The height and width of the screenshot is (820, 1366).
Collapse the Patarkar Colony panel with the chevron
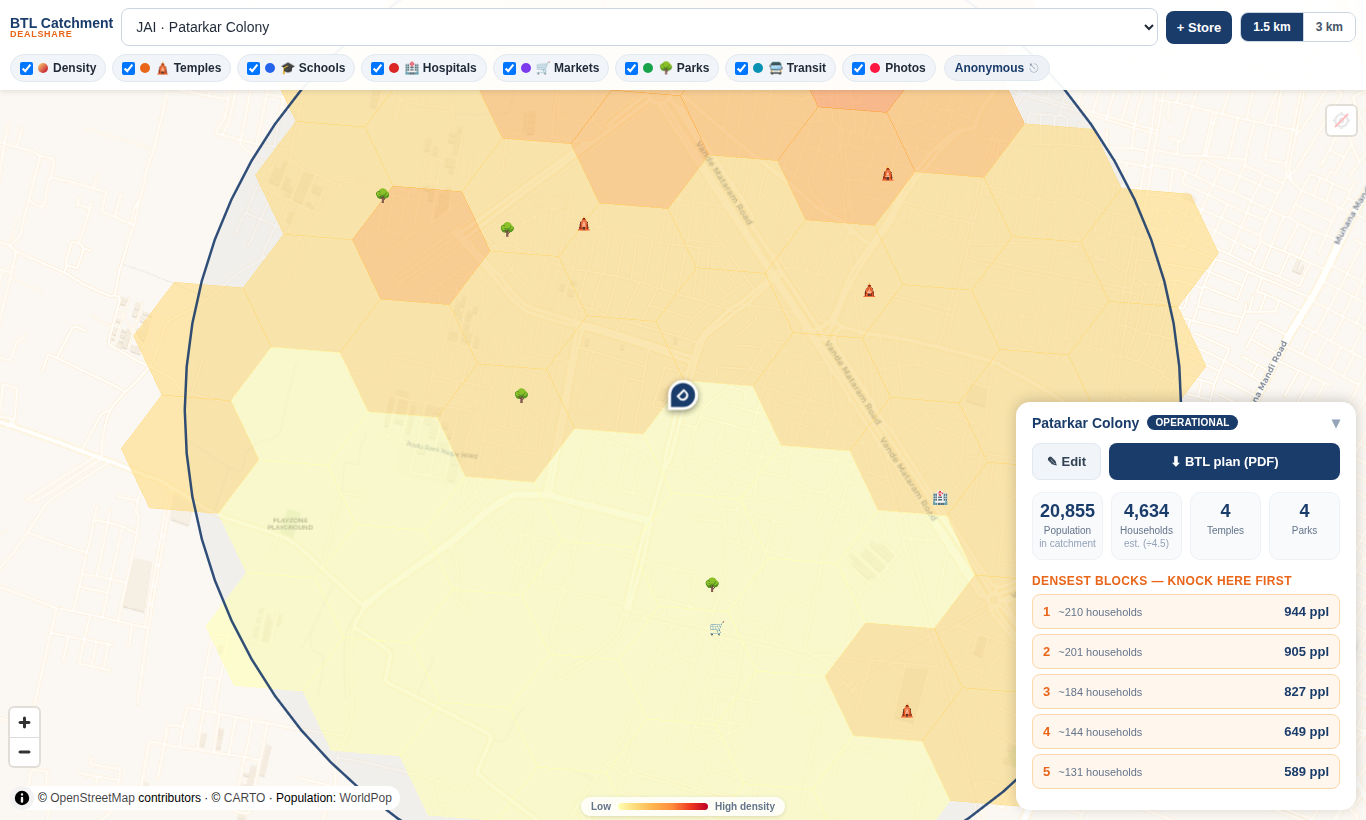click(1336, 423)
